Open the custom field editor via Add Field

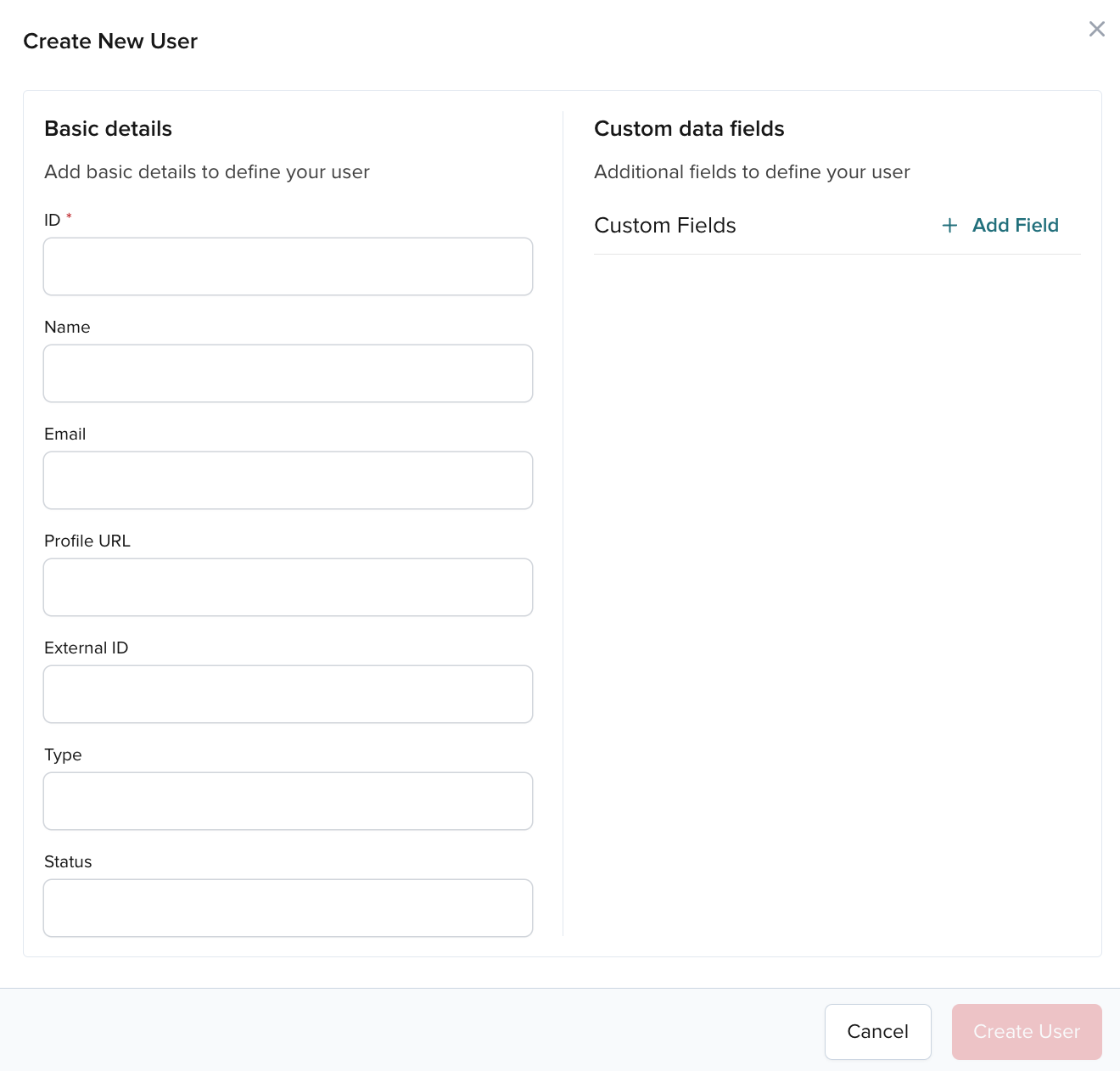click(x=1016, y=226)
